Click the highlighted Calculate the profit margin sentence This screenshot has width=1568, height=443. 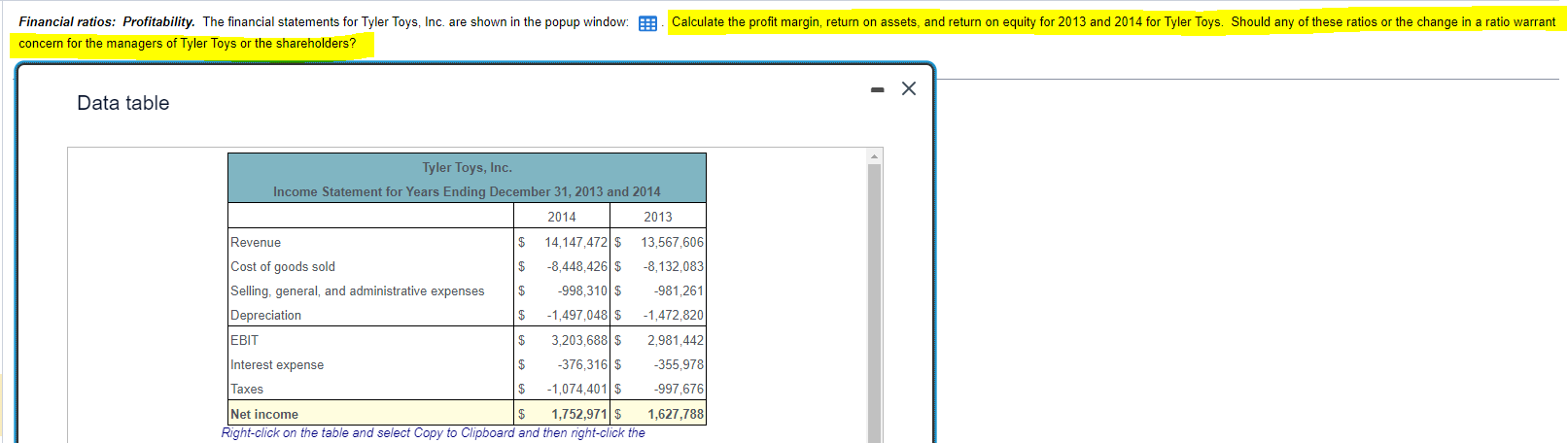[947, 21]
